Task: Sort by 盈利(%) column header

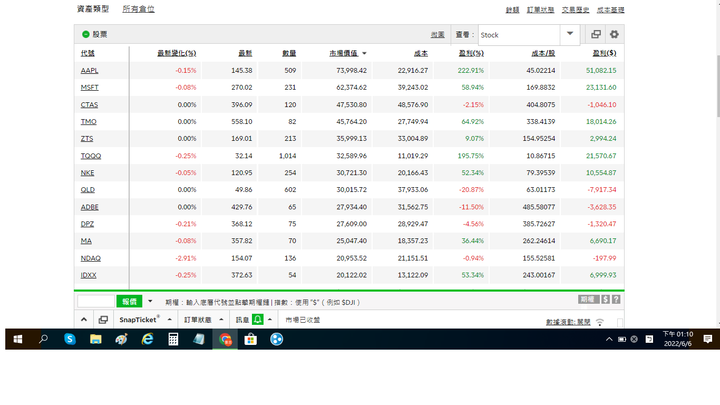Action: [471, 53]
